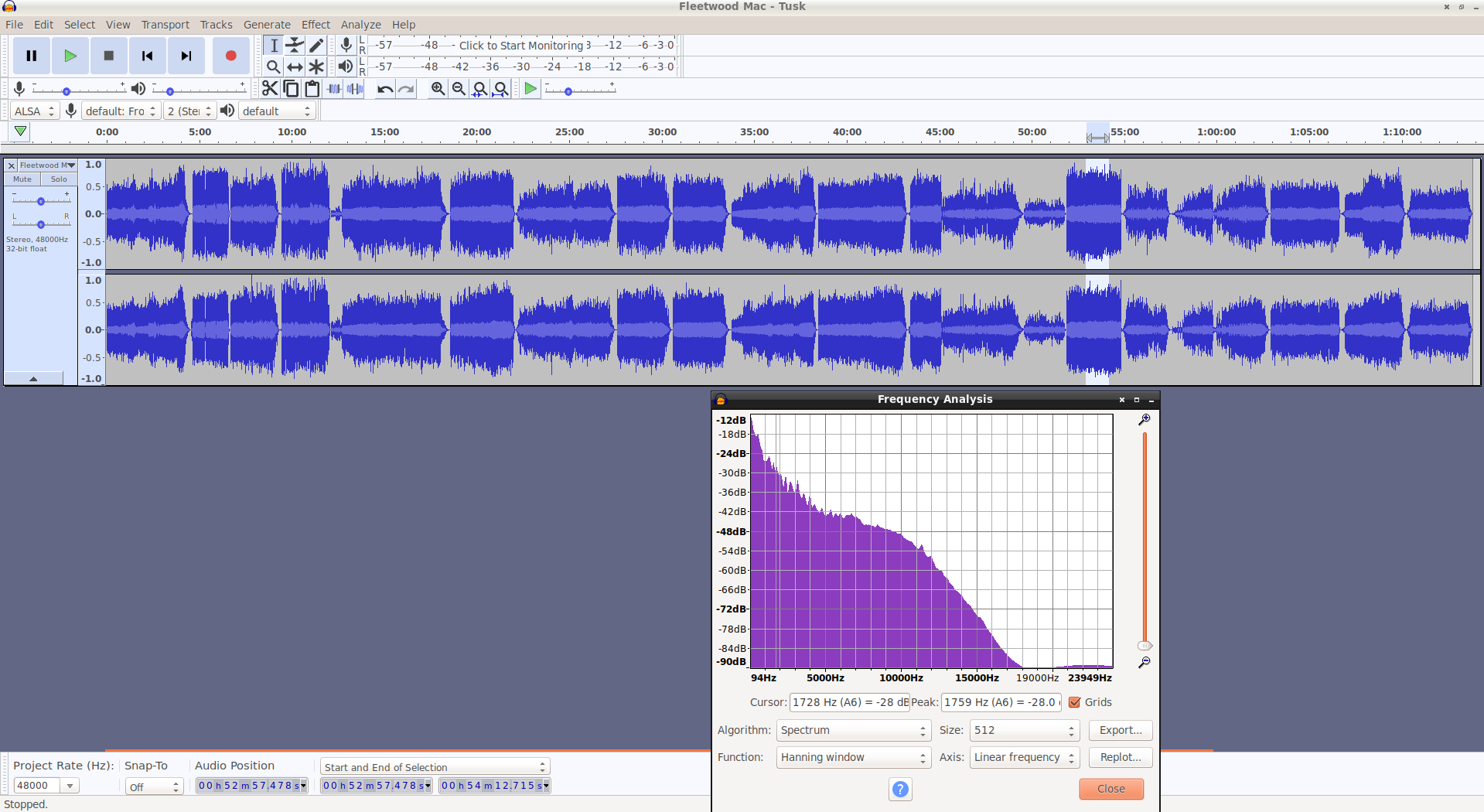
Task: Open the Project Rate dropdown arrow
Action: pos(70,786)
